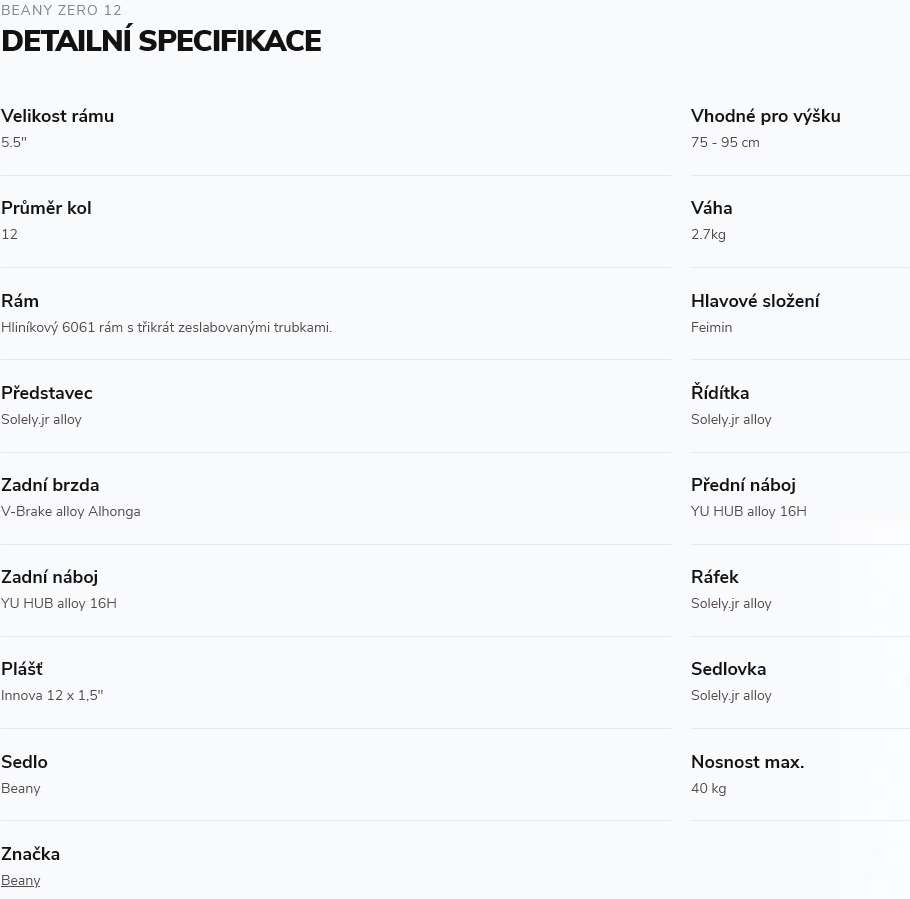Click the Innova 12 x 1,5" tire value
This screenshot has width=910, height=899.
(52, 695)
